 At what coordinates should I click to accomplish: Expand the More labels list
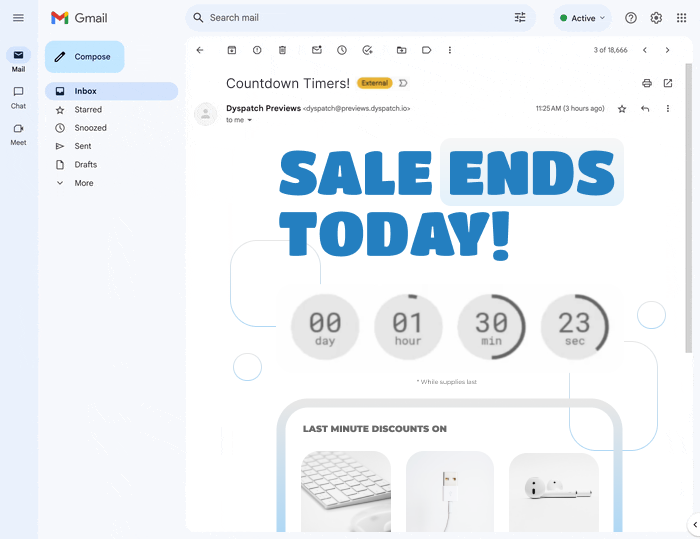coord(111,183)
